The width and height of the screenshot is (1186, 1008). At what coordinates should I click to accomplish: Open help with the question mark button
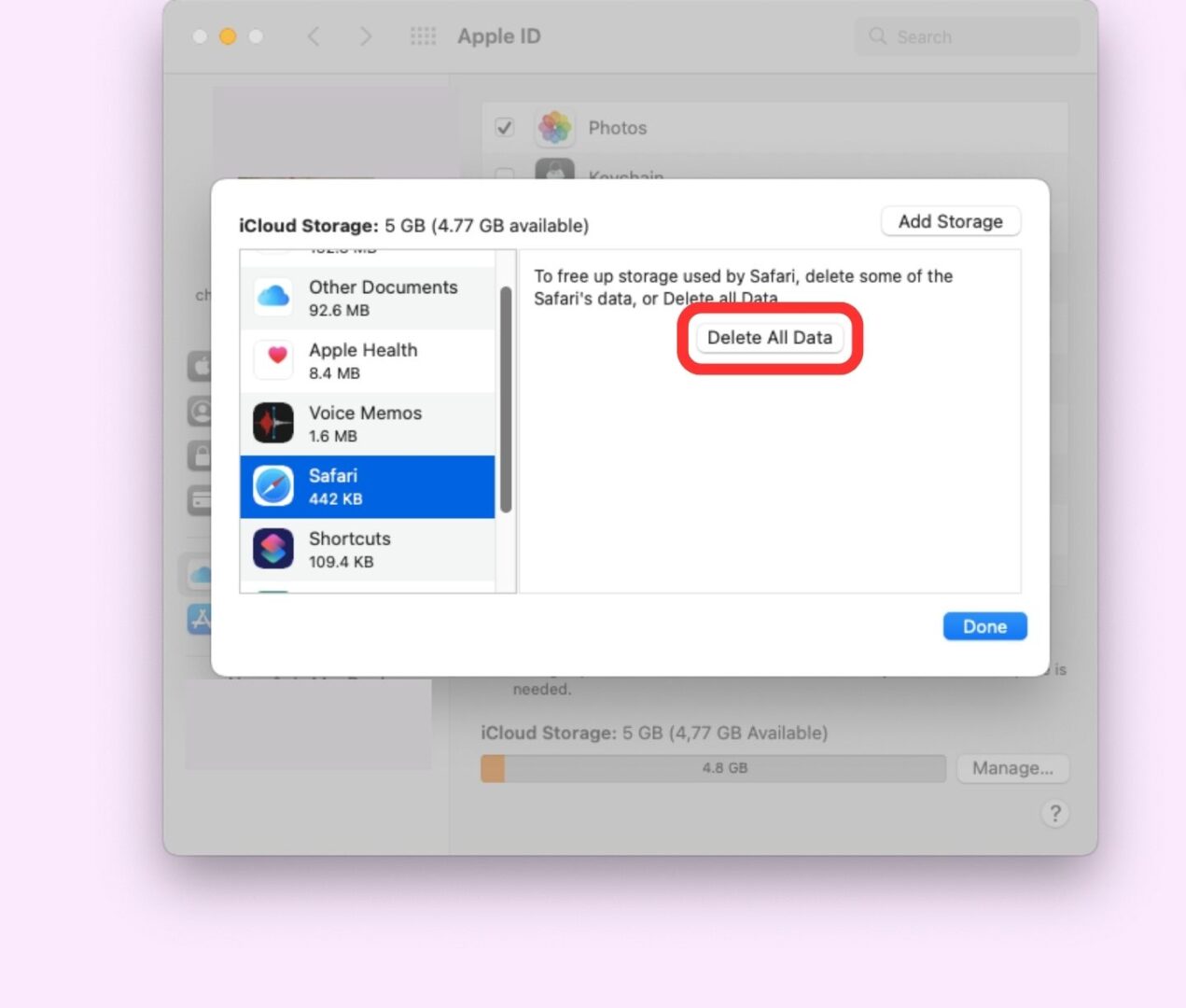pos(1055,814)
